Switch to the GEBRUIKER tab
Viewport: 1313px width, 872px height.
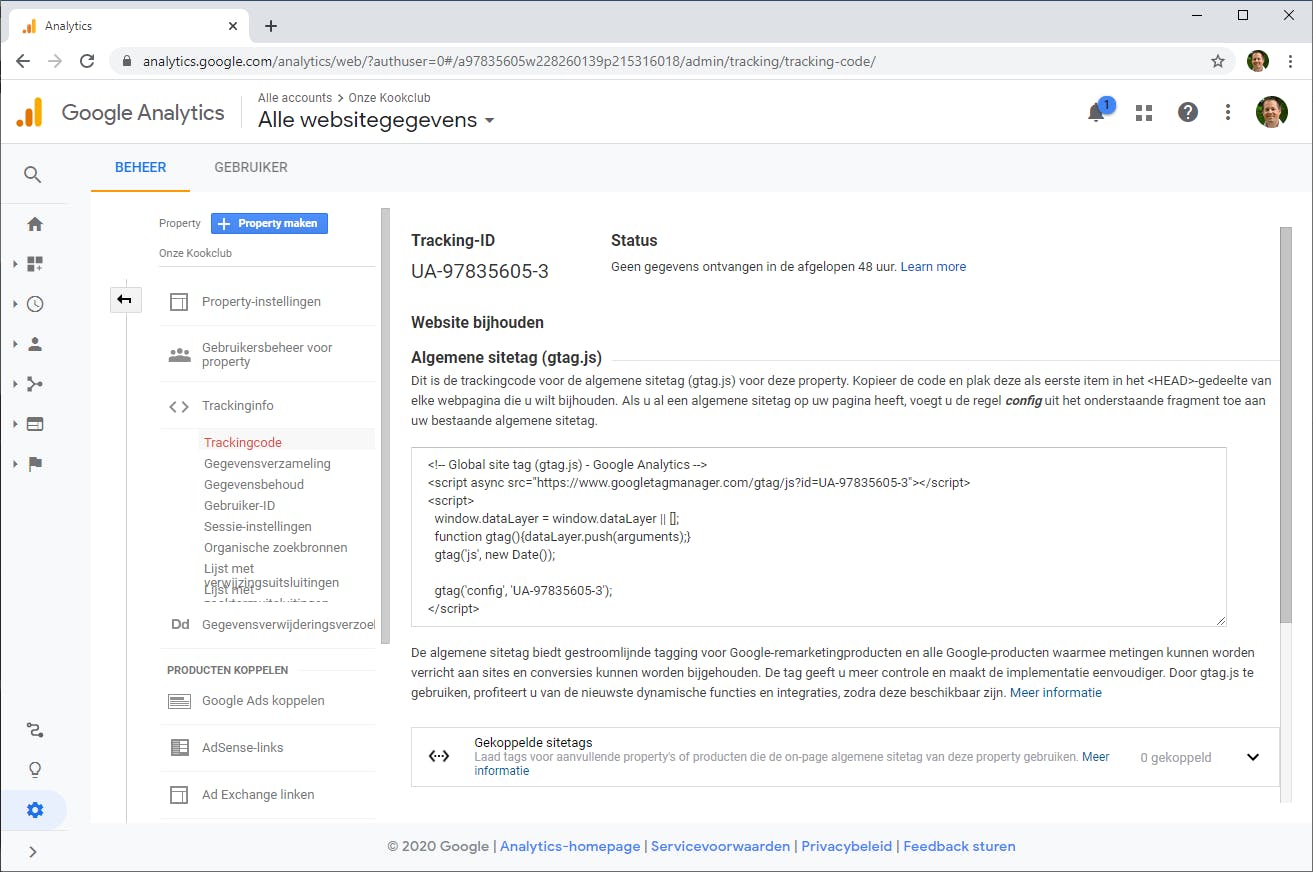251,168
